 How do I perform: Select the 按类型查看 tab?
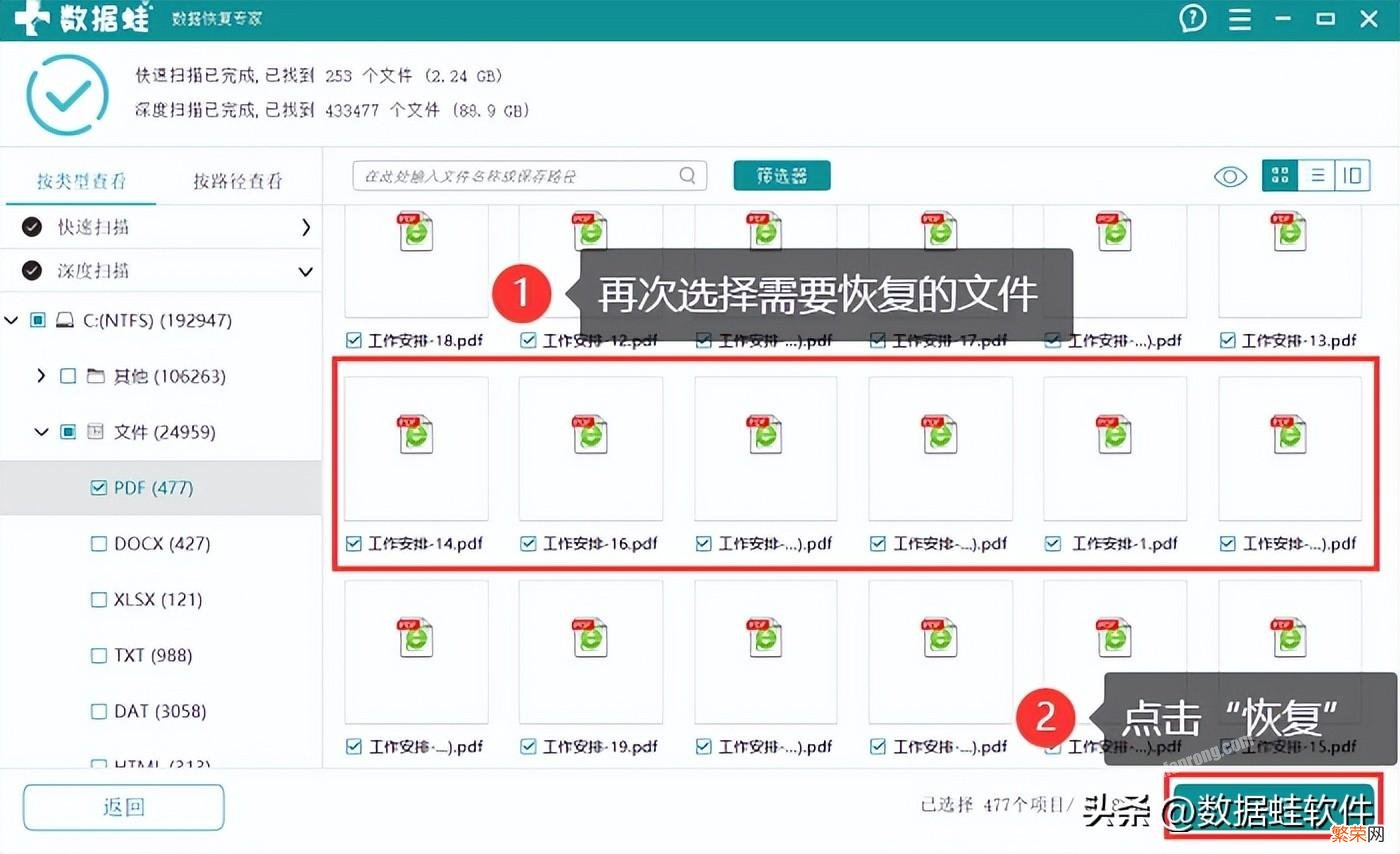tap(82, 181)
